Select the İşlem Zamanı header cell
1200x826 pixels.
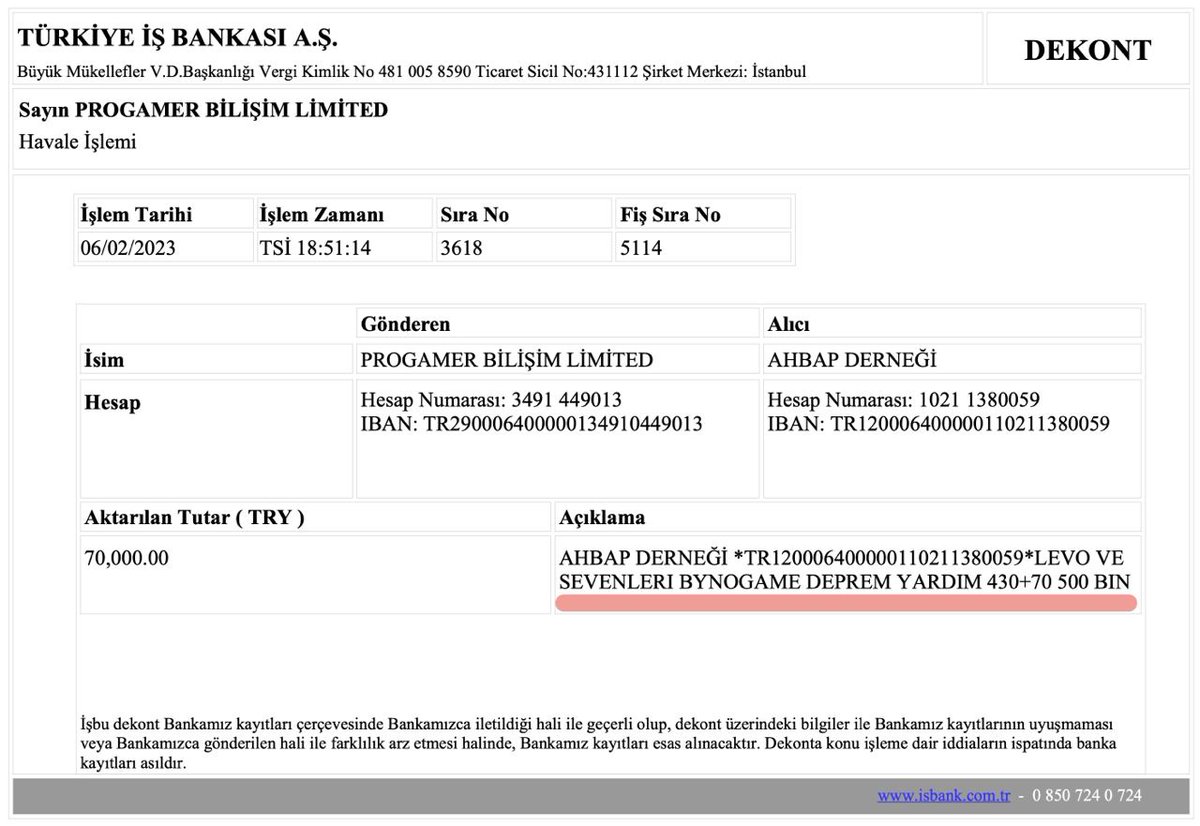[x=344, y=214]
